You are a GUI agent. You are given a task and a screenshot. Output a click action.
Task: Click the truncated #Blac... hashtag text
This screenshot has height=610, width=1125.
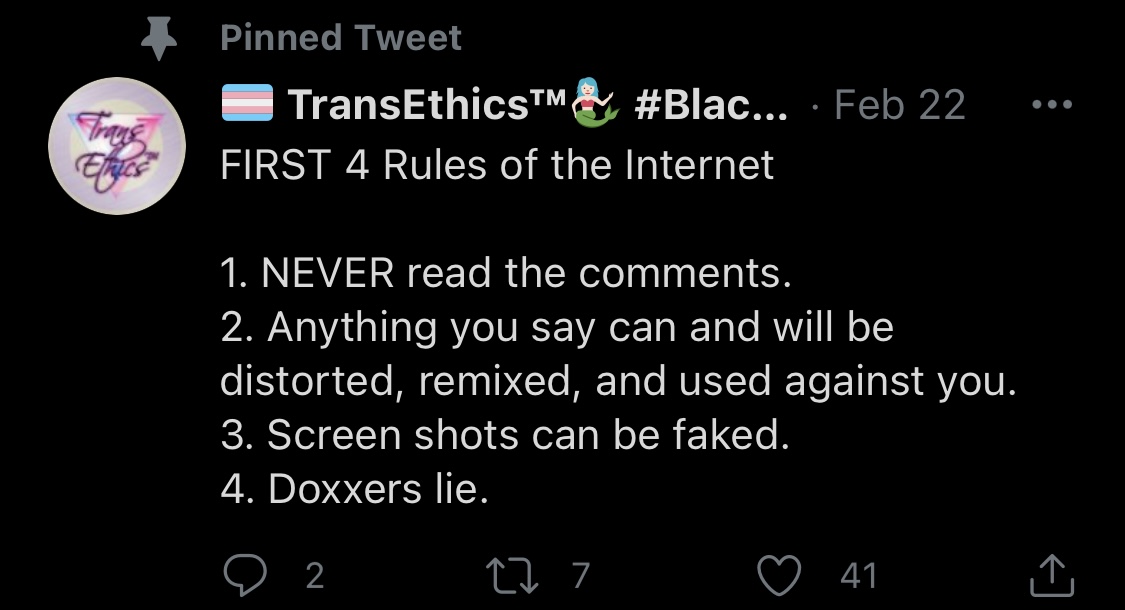[710, 105]
